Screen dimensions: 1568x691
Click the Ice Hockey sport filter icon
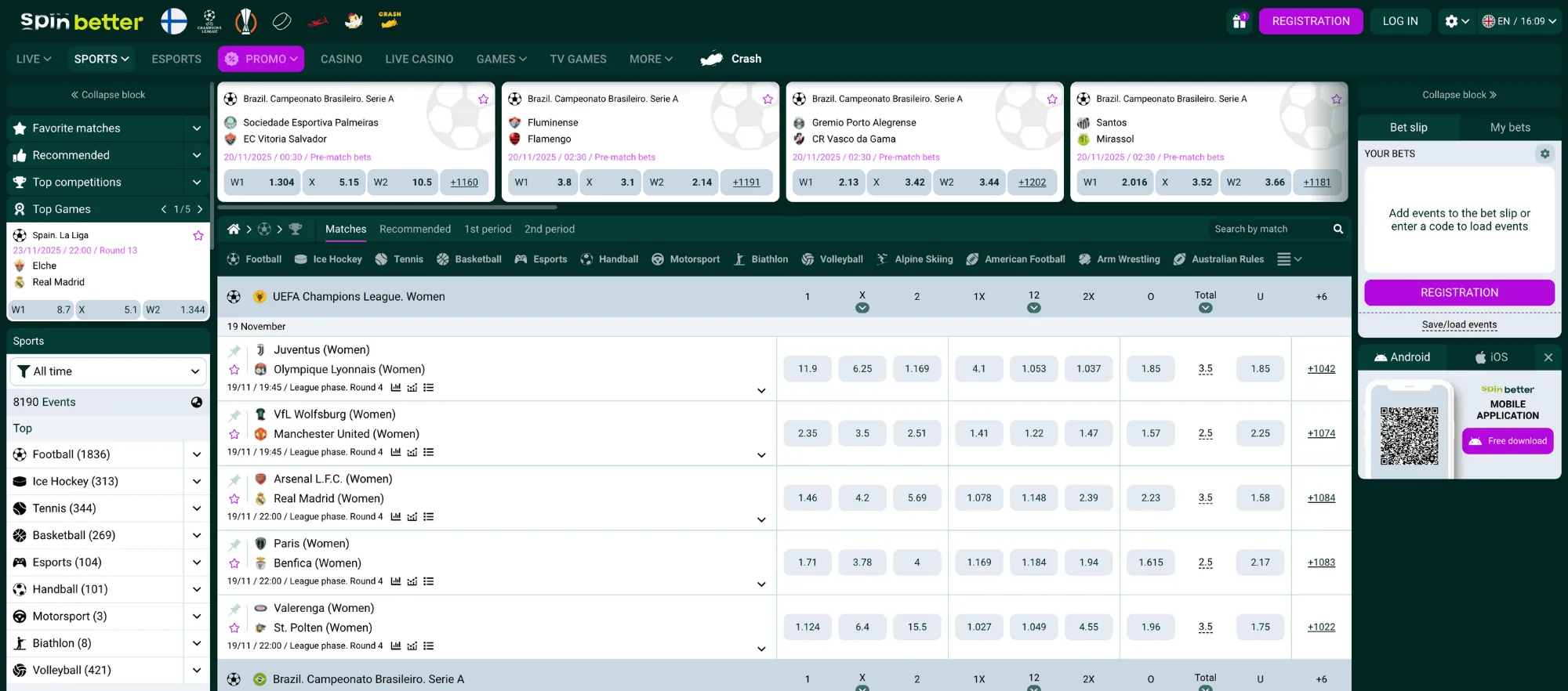301,259
